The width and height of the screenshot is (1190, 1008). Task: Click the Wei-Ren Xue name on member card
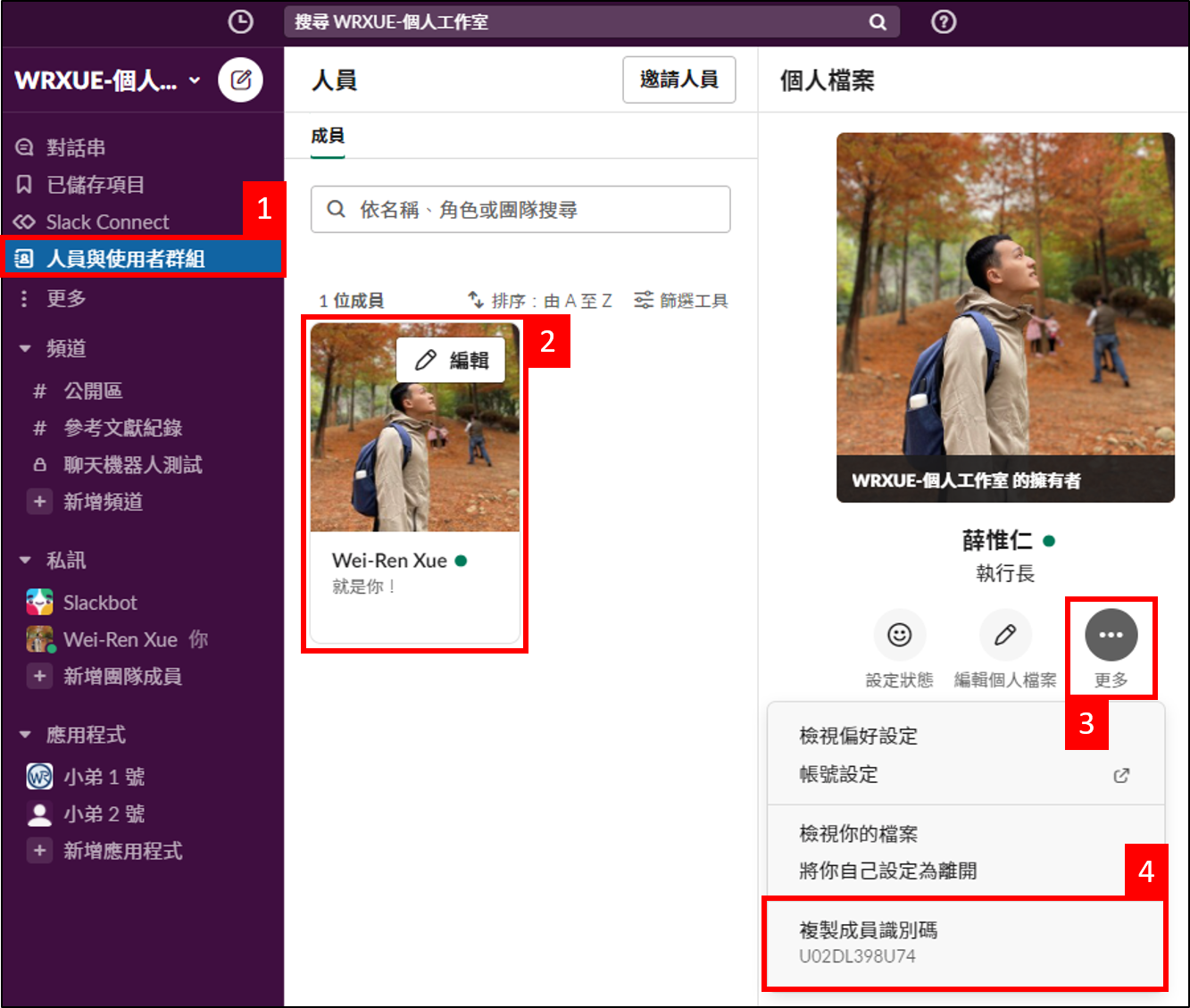click(389, 561)
